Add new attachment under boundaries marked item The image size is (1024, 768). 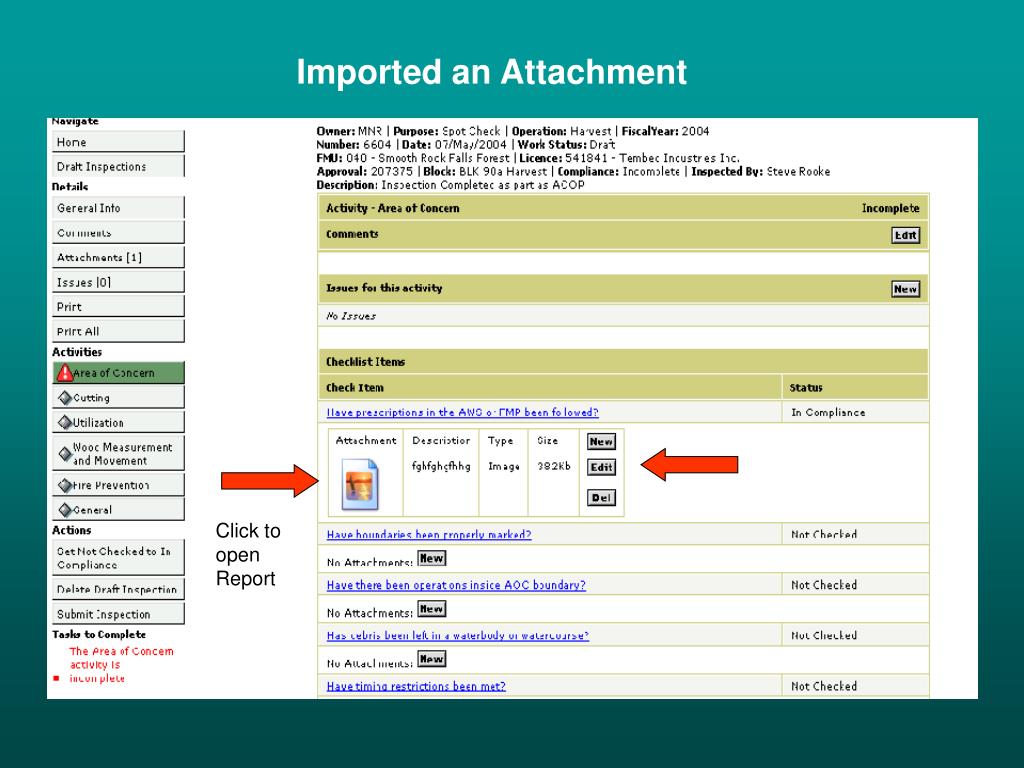432,558
